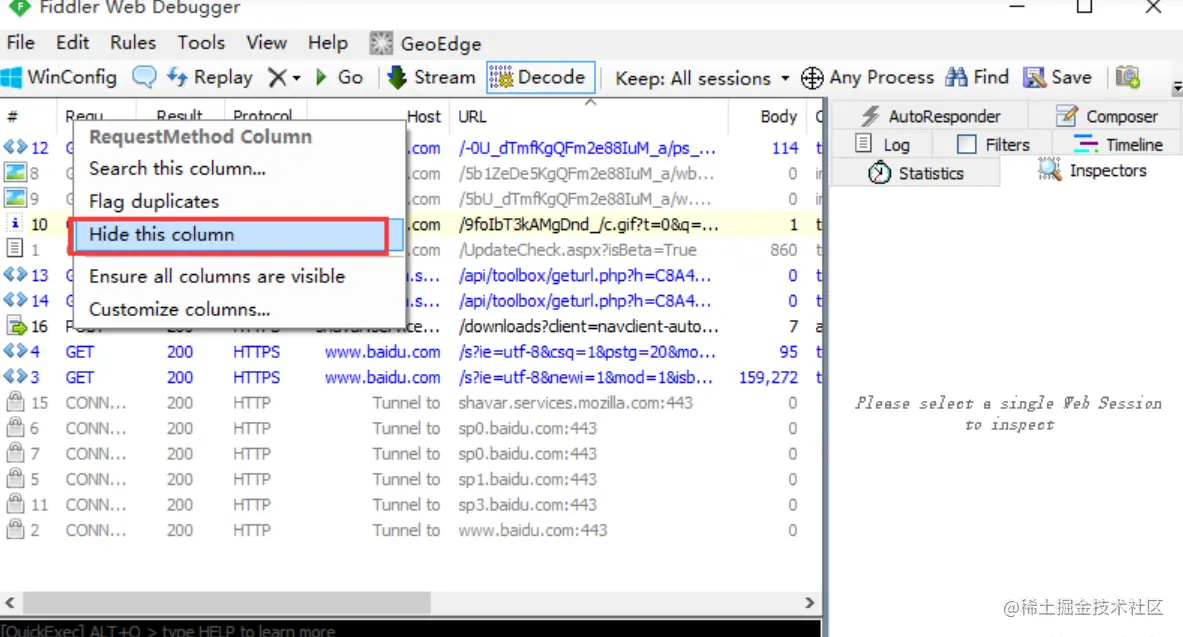Select session 13 row icon
The image size is (1183, 637).
(15, 275)
